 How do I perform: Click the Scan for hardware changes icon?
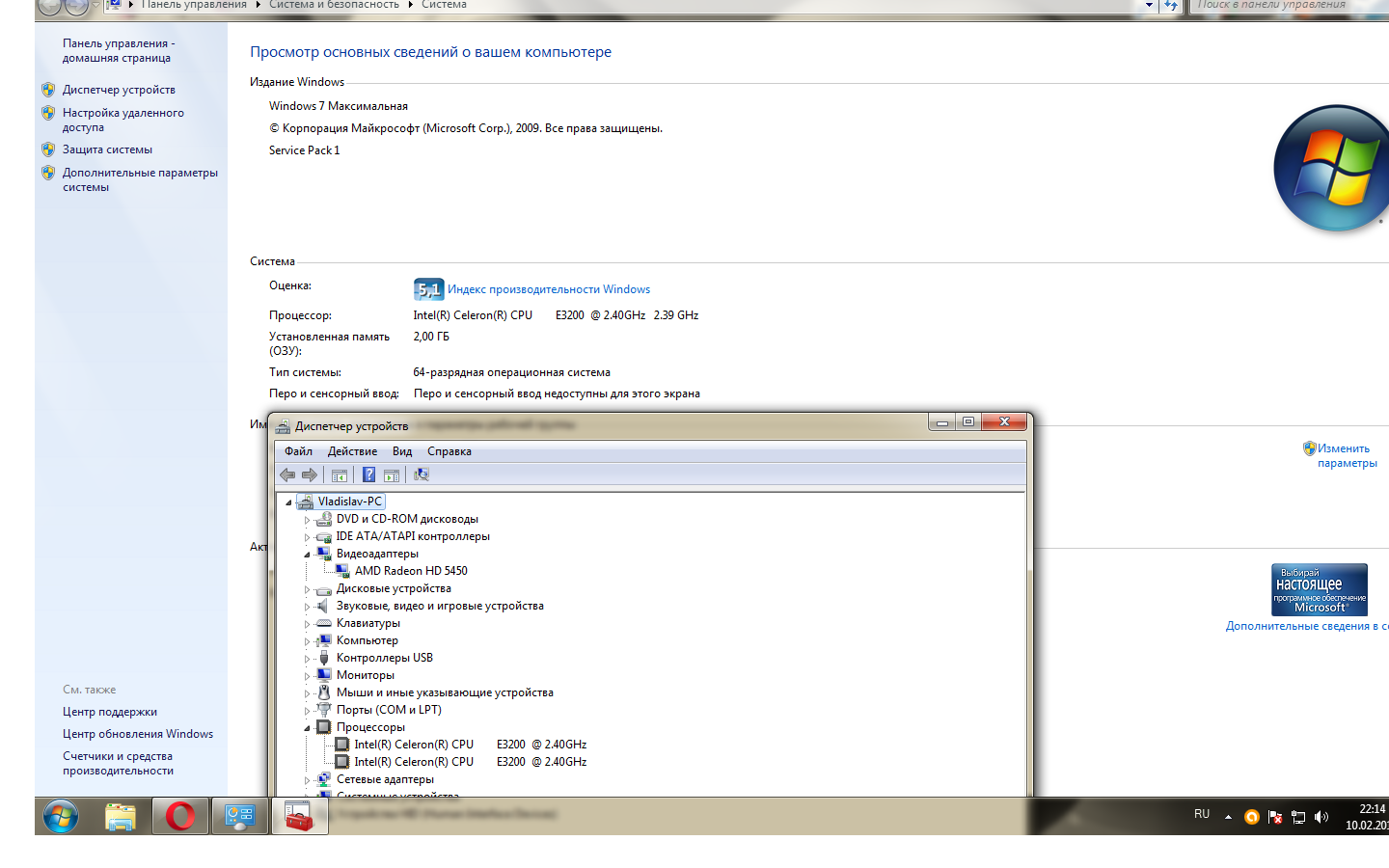tap(422, 475)
